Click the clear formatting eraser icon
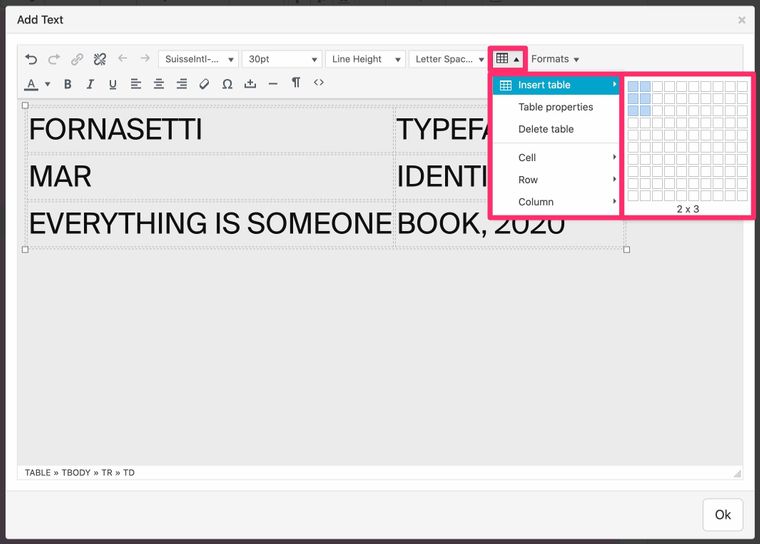 coord(204,84)
